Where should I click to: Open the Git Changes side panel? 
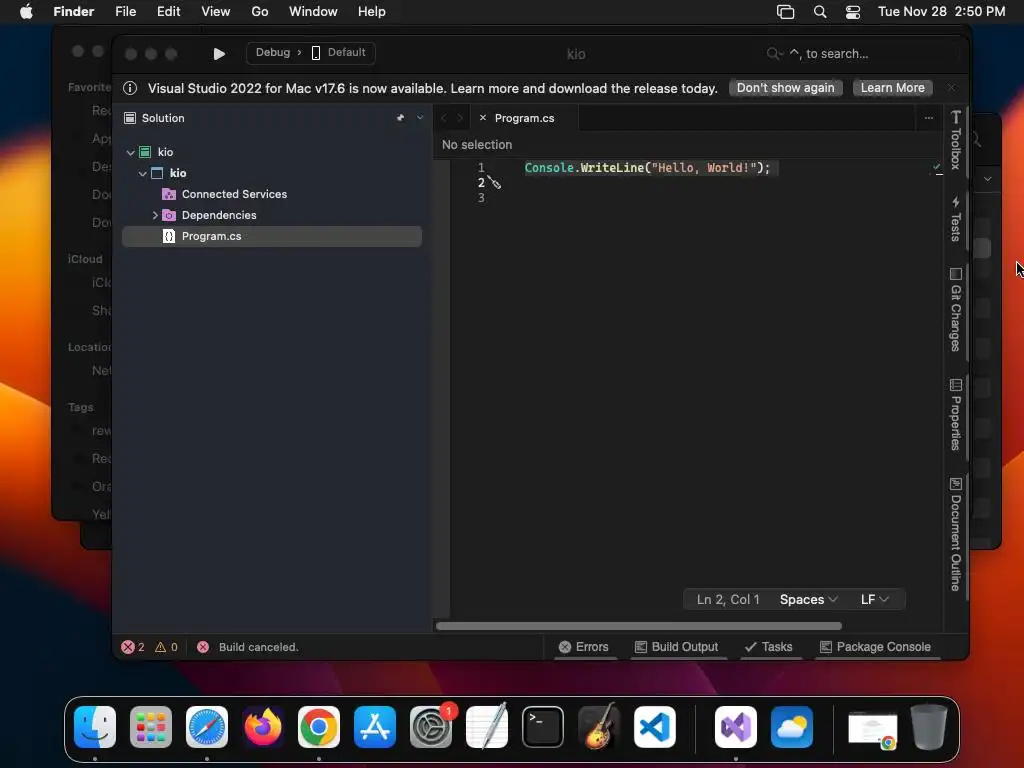[x=955, y=310]
